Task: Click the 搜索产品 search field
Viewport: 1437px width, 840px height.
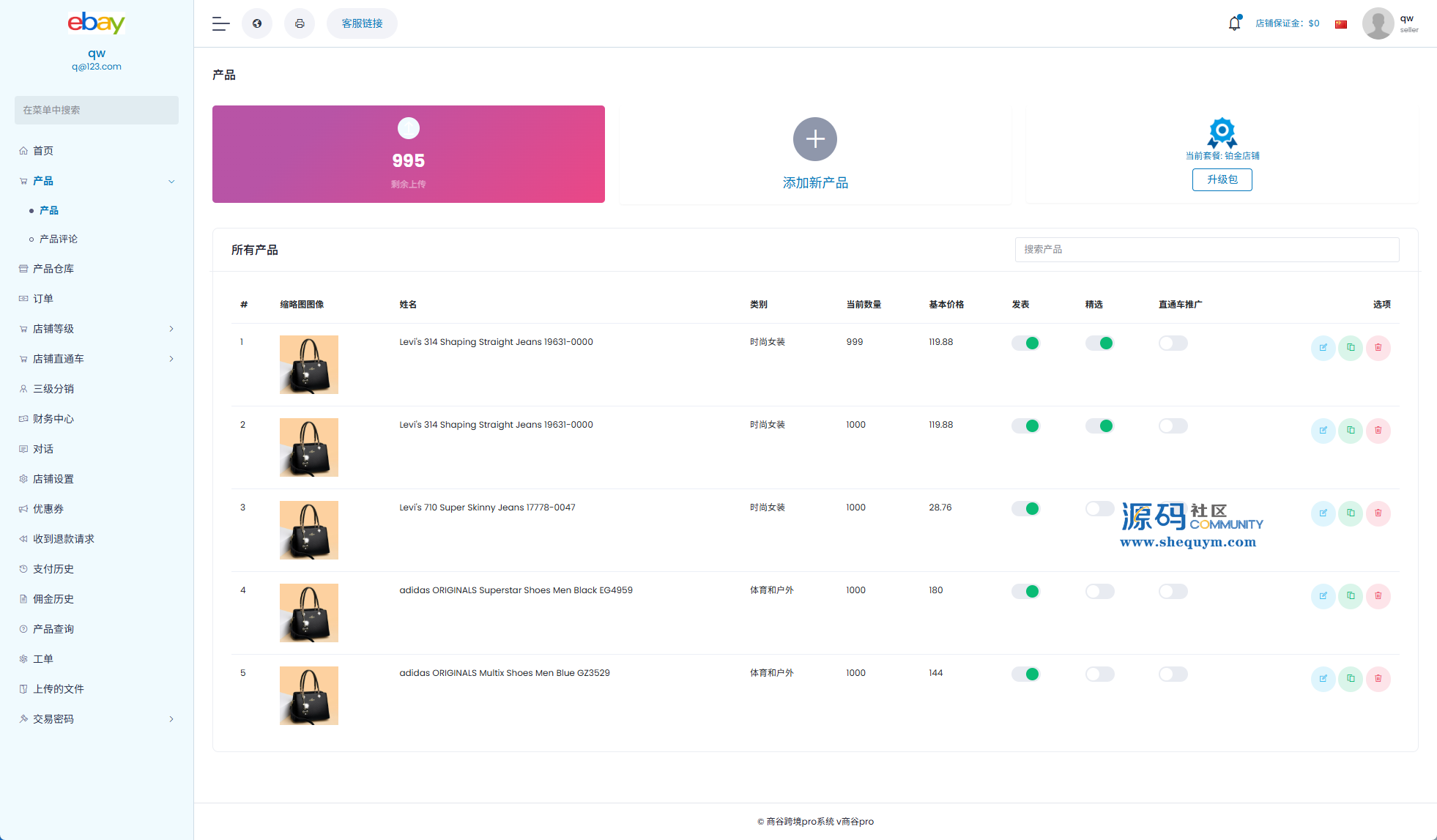Action: pyautogui.click(x=1206, y=250)
